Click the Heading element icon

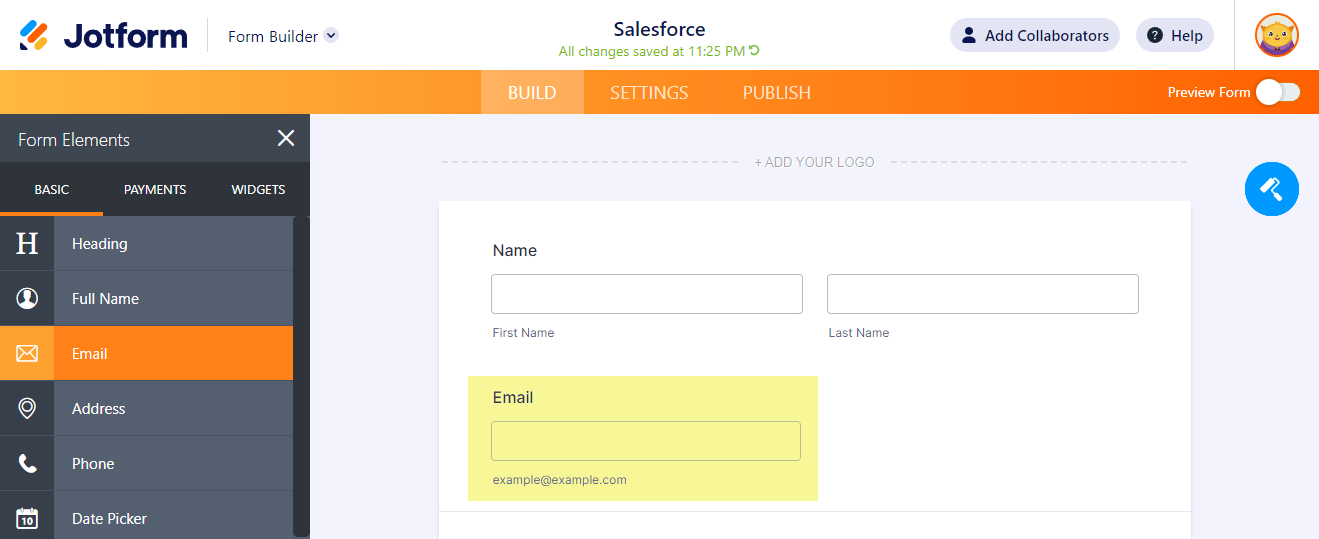[27, 243]
